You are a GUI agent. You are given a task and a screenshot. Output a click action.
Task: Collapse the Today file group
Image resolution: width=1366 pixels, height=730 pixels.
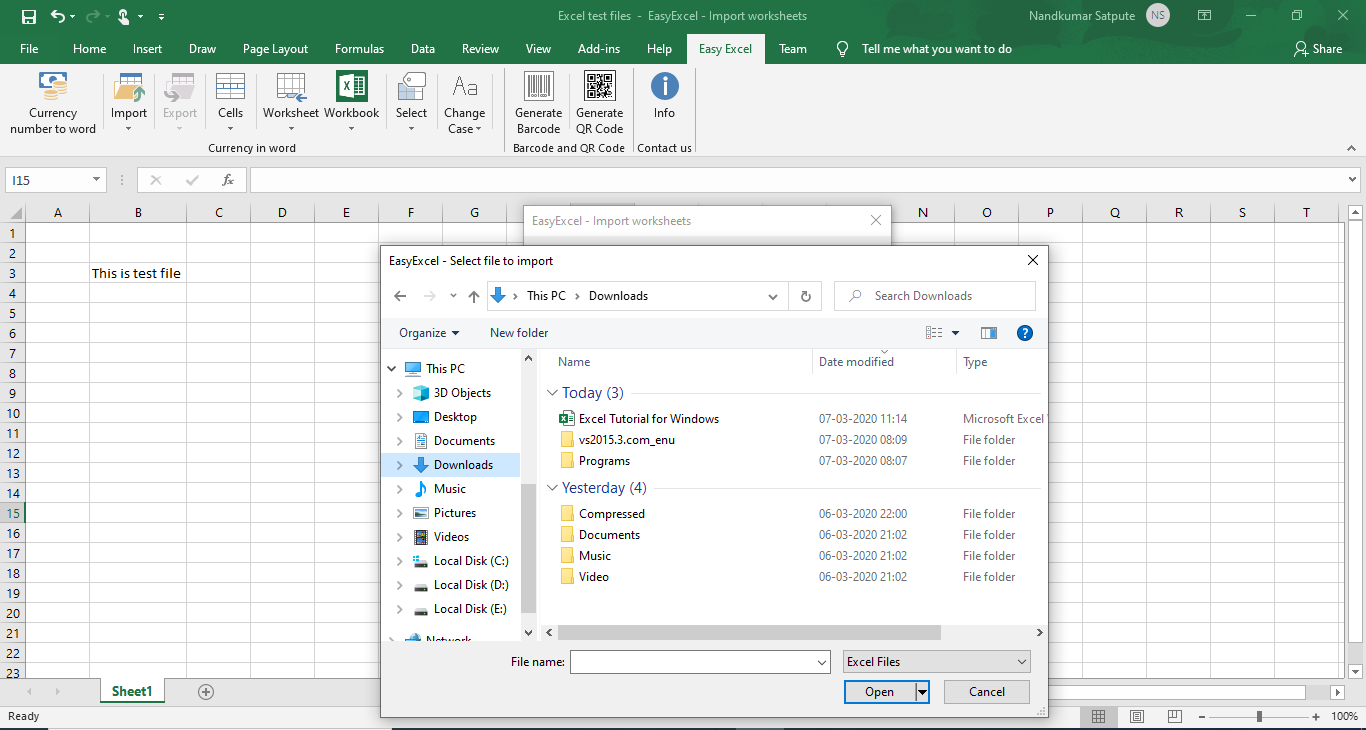[553, 392]
